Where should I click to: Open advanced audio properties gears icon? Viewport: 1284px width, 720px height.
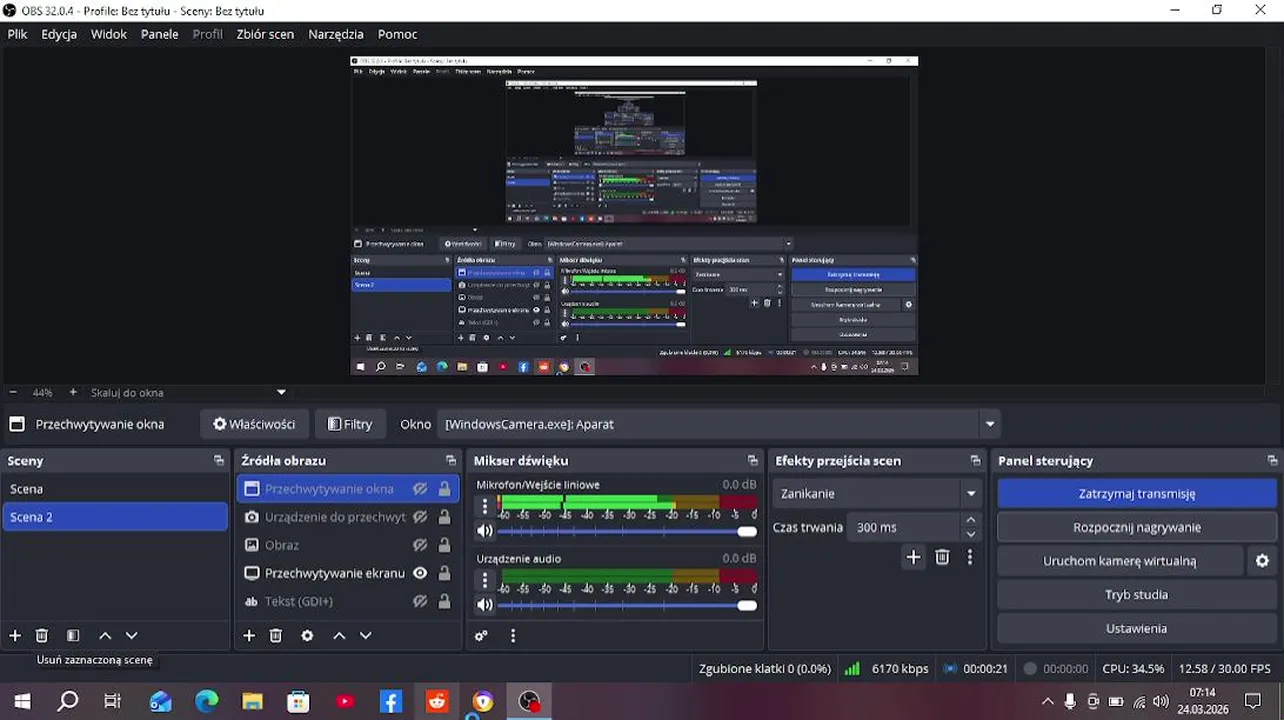click(x=481, y=635)
